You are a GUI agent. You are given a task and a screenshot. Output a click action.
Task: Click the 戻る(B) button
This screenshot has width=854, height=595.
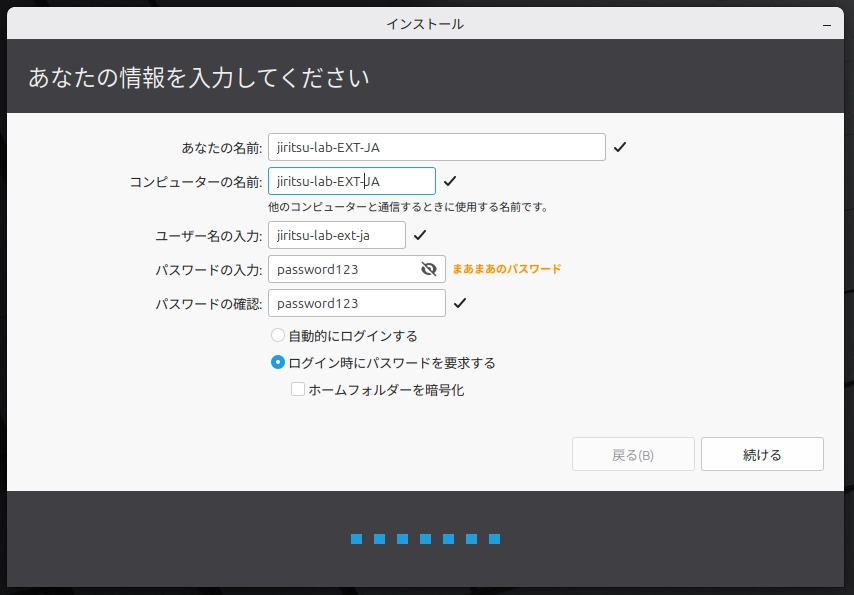tap(633, 453)
